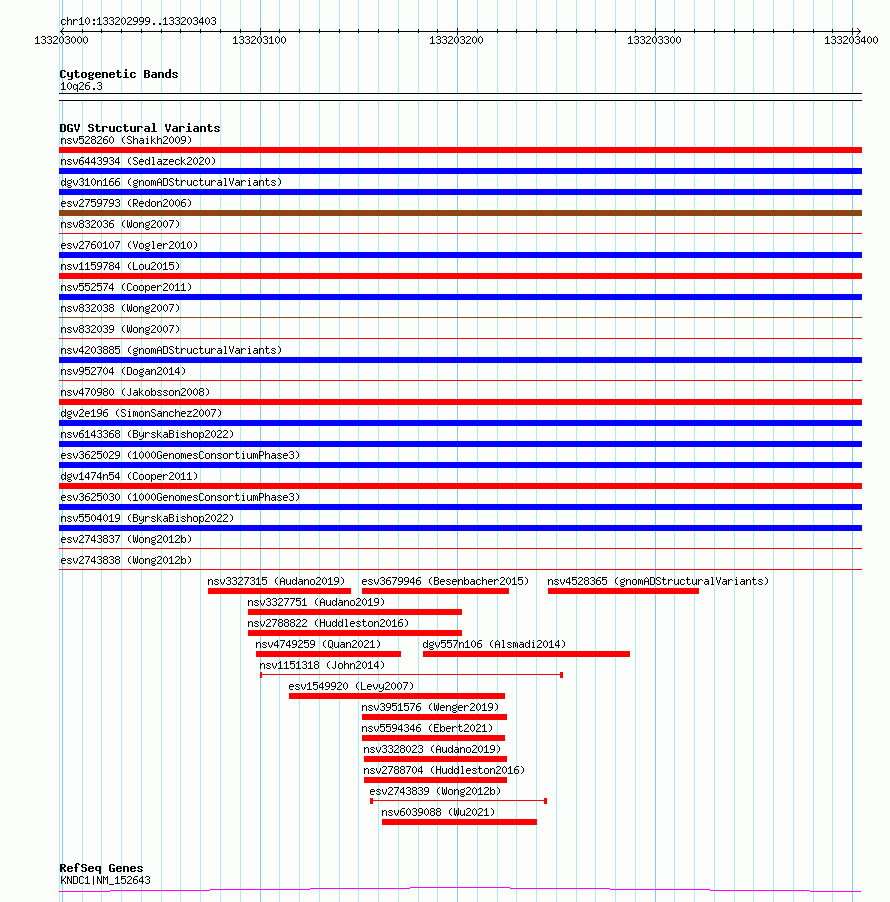The width and height of the screenshot is (890, 902).
Task: Select red bar under nsv6039088 (Wu2021)
Action: tap(460, 822)
